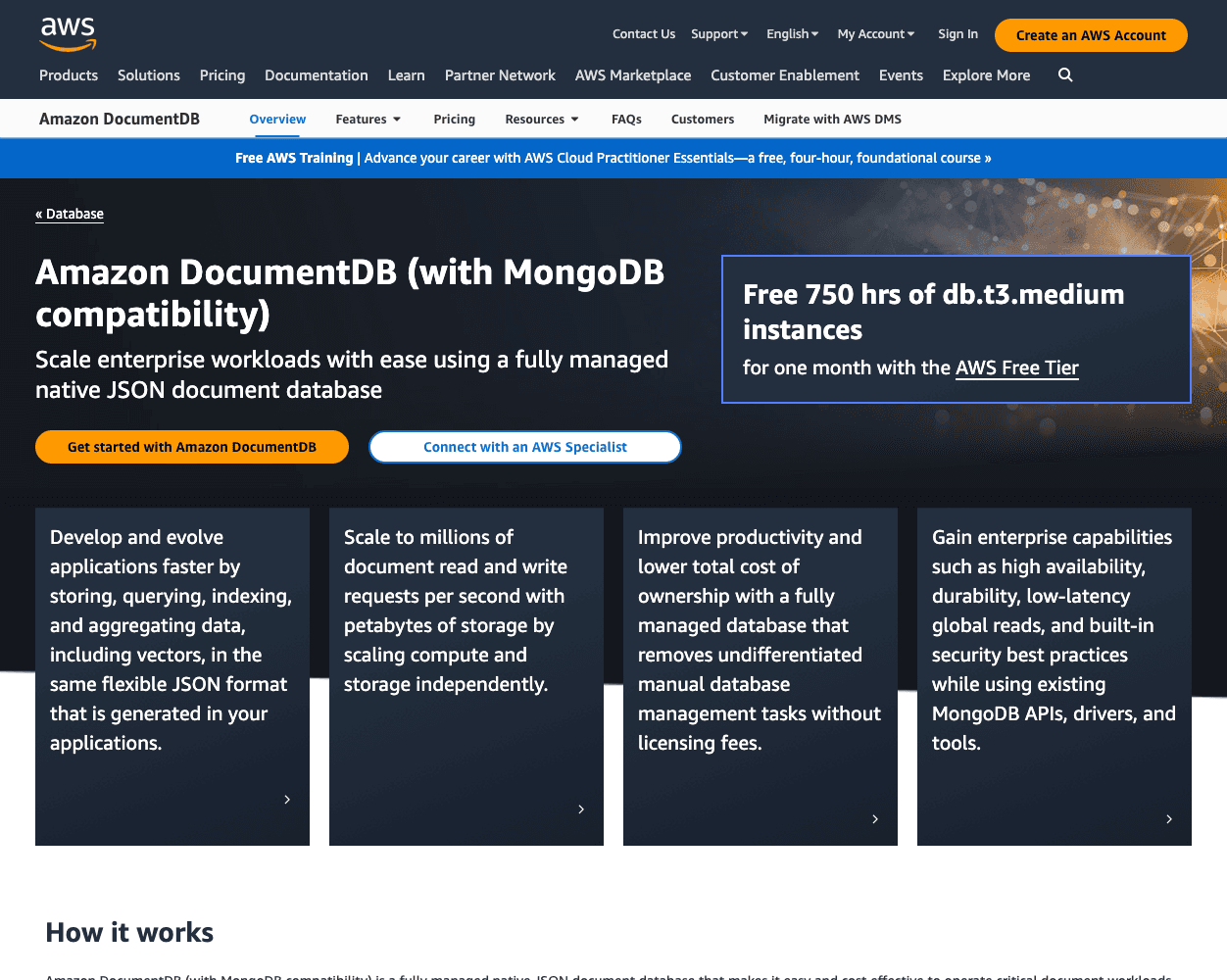Viewport: 1227px width, 980px height.
Task: Click Get started with Amazon DocumentDB
Action: click(192, 447)
